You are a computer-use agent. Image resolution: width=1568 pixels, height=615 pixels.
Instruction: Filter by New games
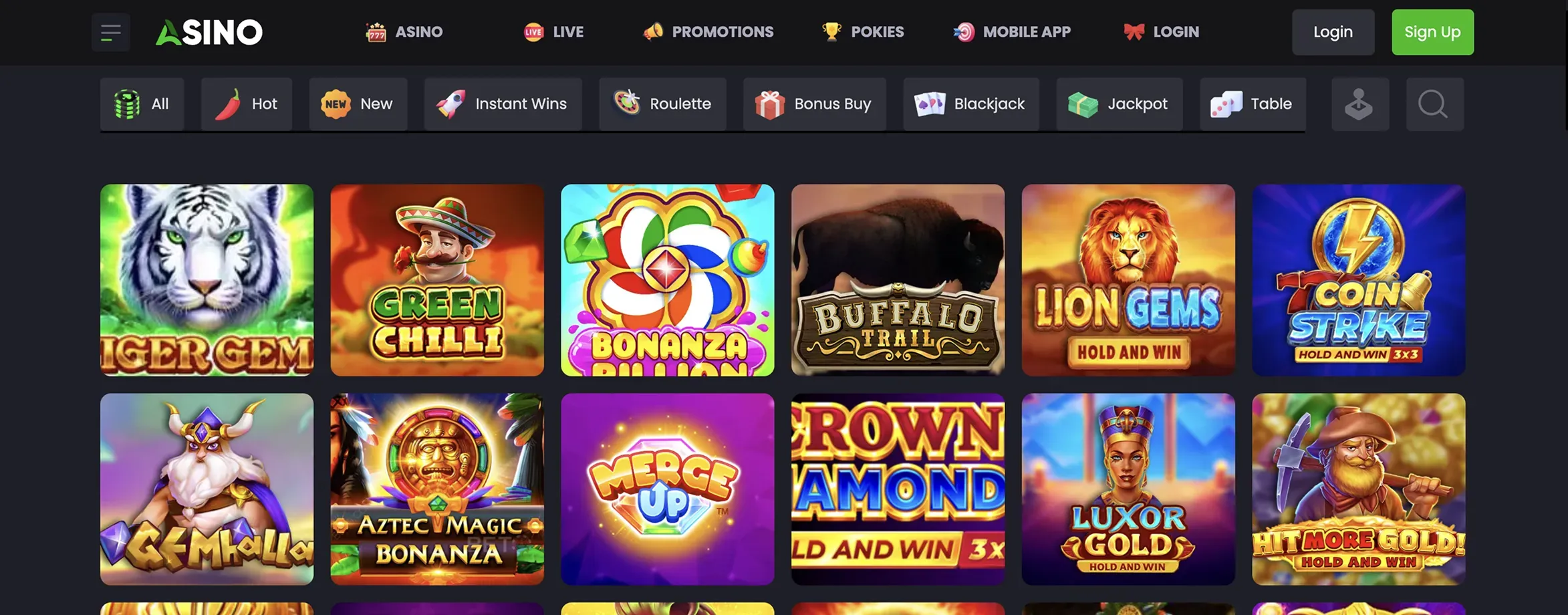[x=358, y=104]
